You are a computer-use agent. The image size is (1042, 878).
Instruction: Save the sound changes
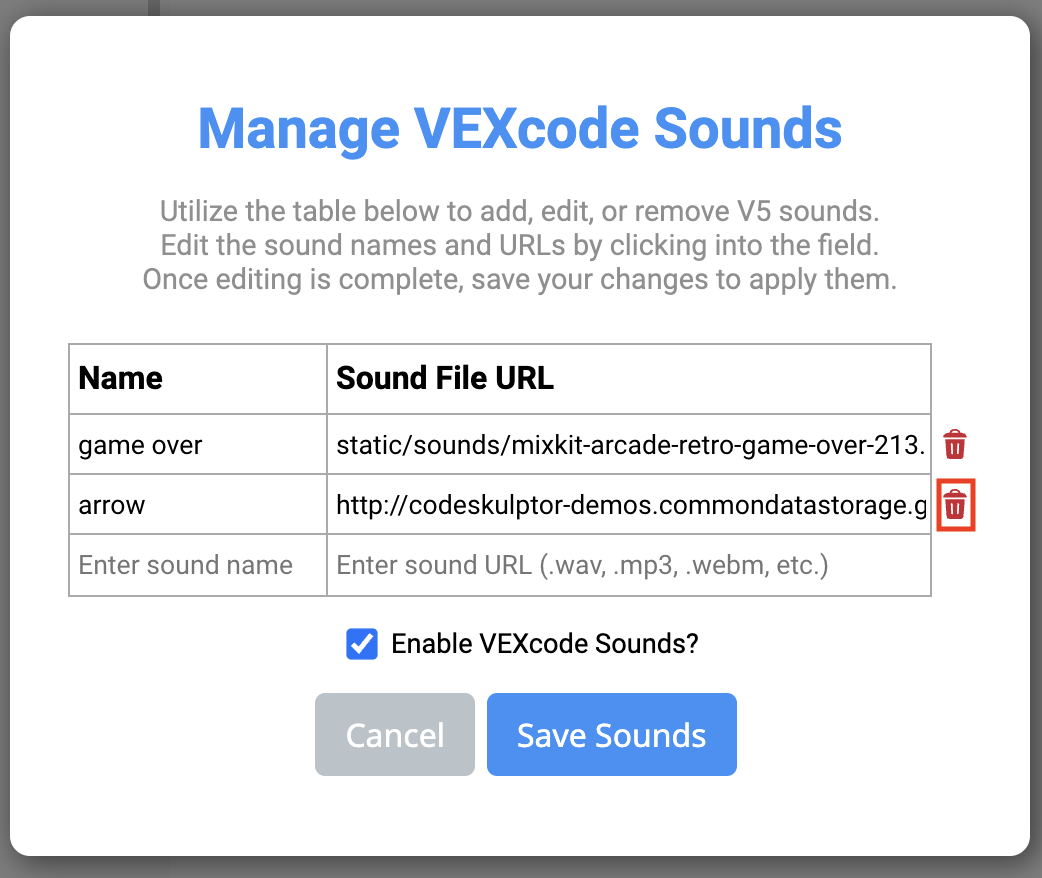(611, 734)
